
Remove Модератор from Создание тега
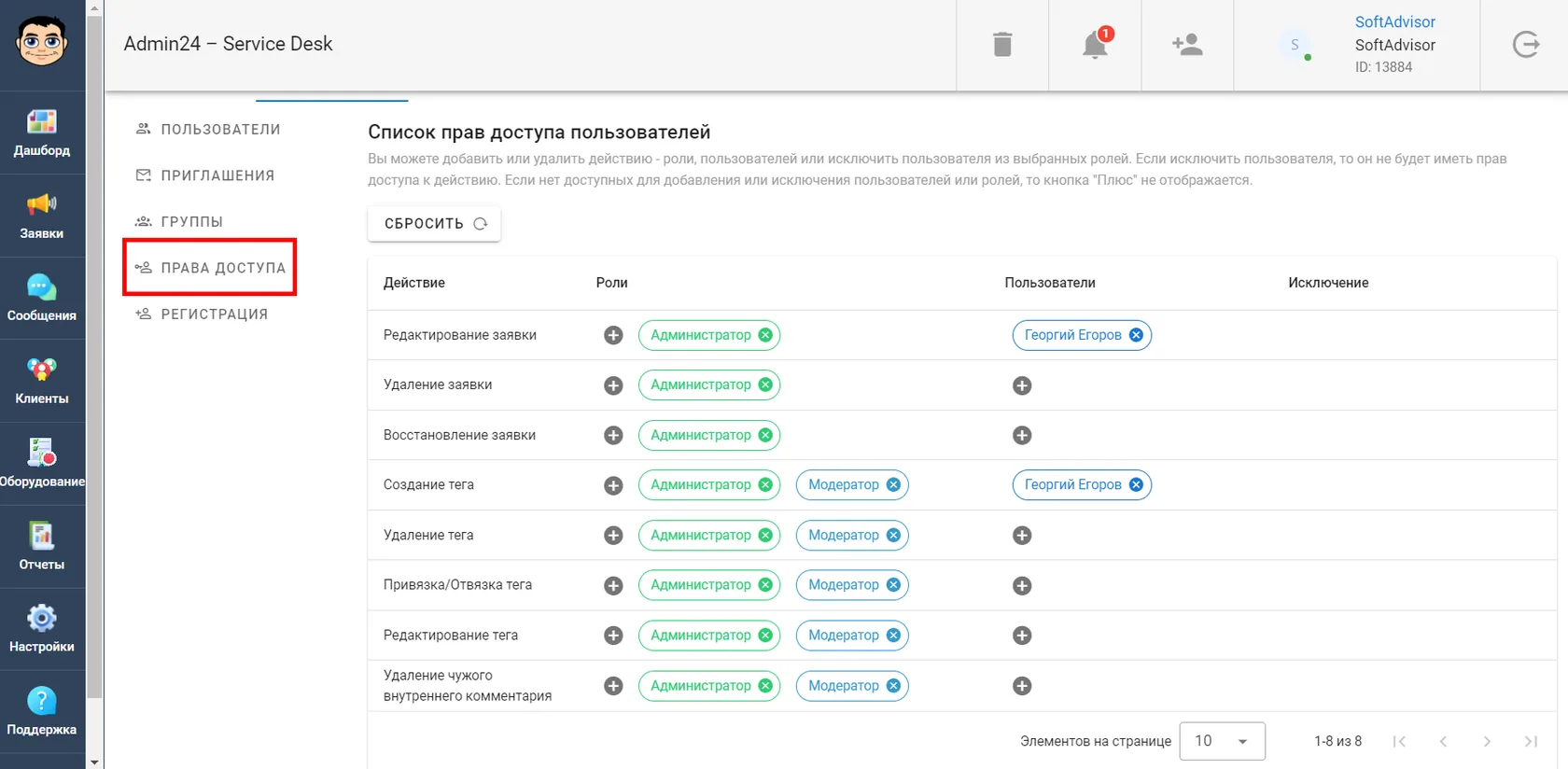pos(893,484)
